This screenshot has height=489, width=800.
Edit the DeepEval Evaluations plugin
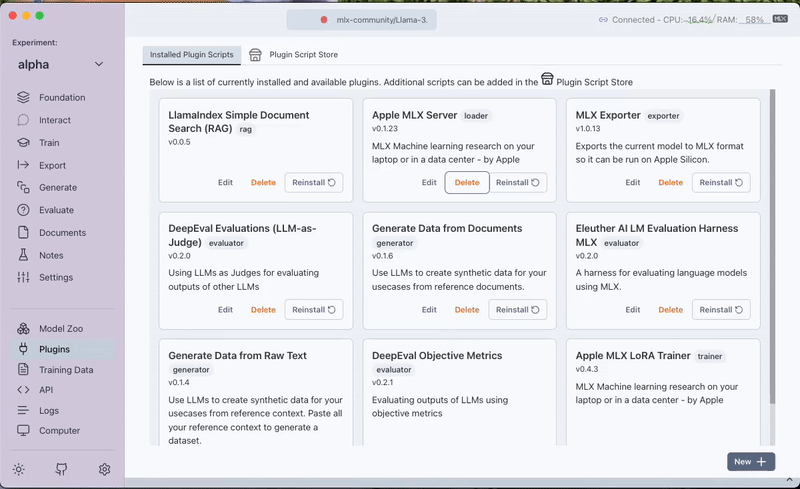225,310
